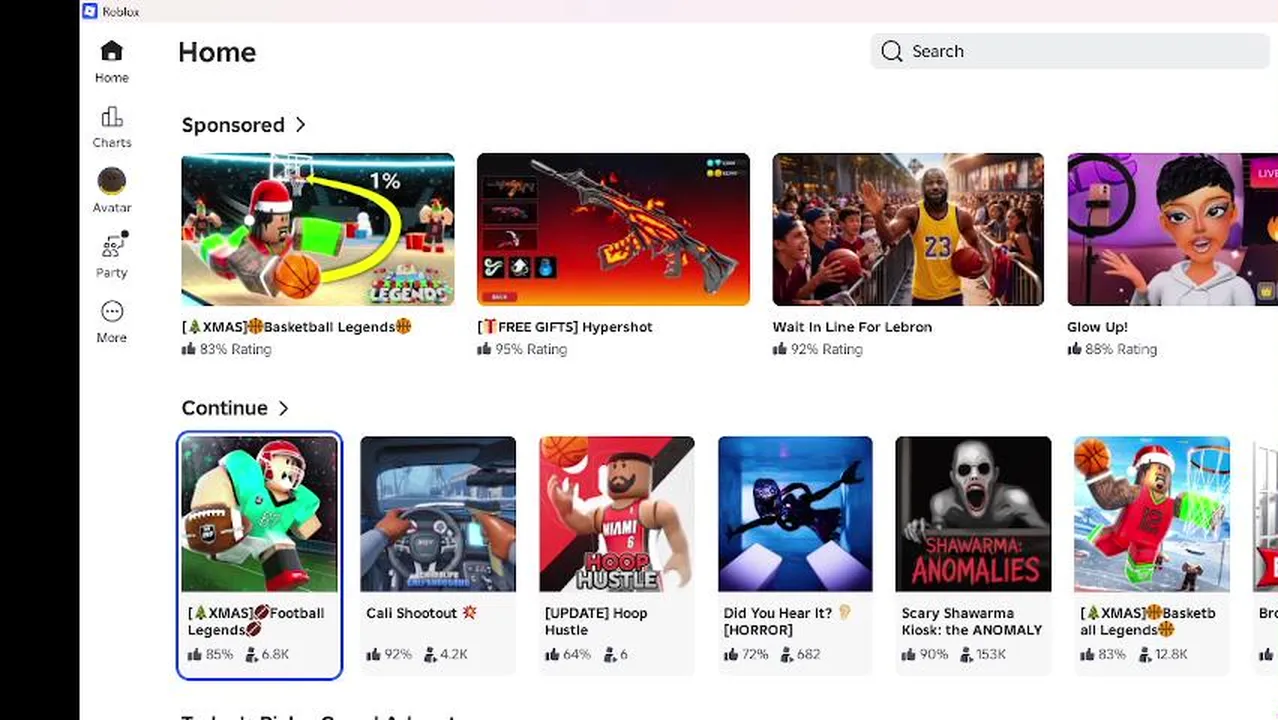Click the thumbs-up icon beside 85% on Football Legends

pos(194,654)
